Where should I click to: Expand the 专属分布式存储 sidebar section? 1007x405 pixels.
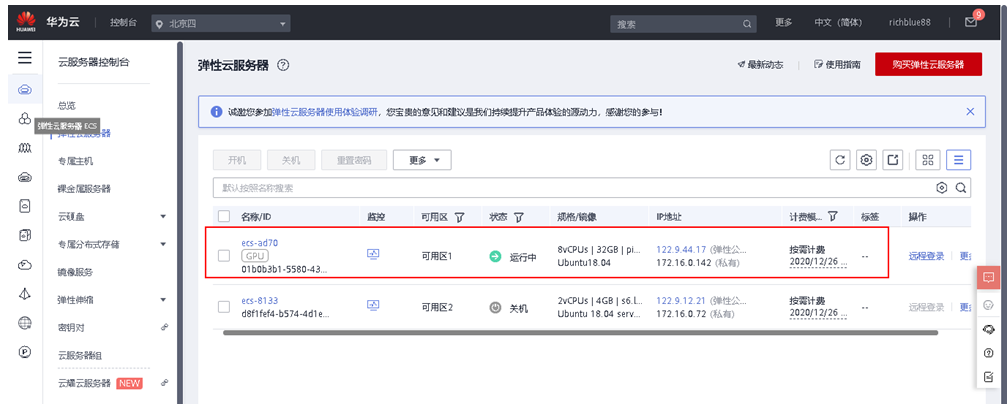click(x=162, y=244)
